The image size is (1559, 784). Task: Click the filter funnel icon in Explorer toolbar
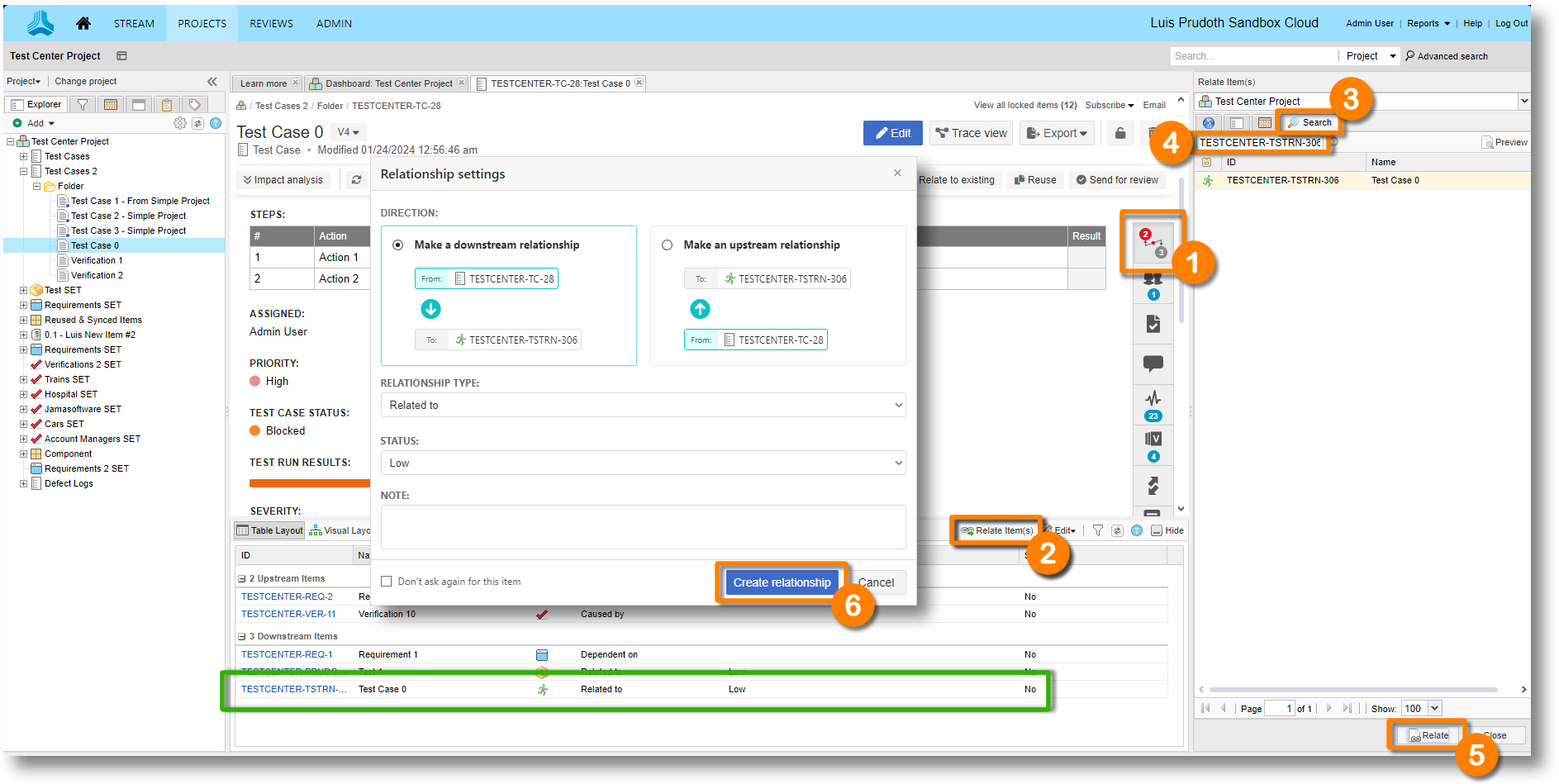(83, 105)
